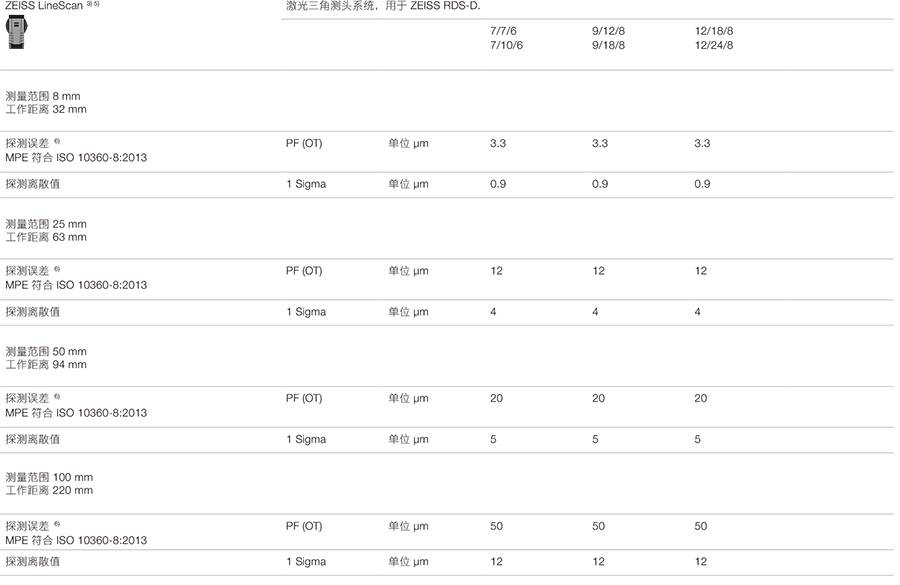Select the 4 value in the 9/12/8 column
Image resolution: width=900 pixels, height=585 pixels.
pos(595,312)
